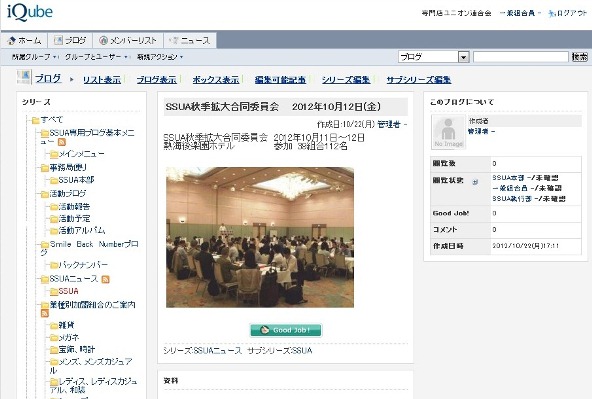
Task: Open シリーズ編集 link
Action: 346,80
